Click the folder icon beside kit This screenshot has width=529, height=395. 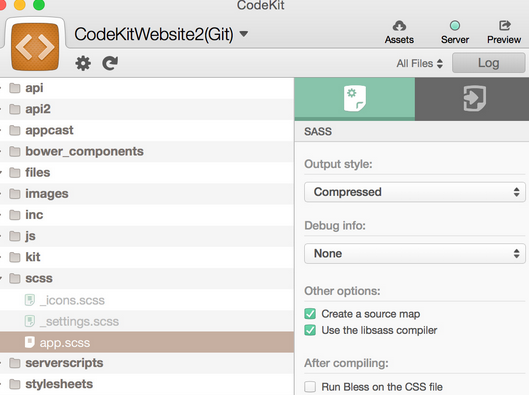pos(15,257)
